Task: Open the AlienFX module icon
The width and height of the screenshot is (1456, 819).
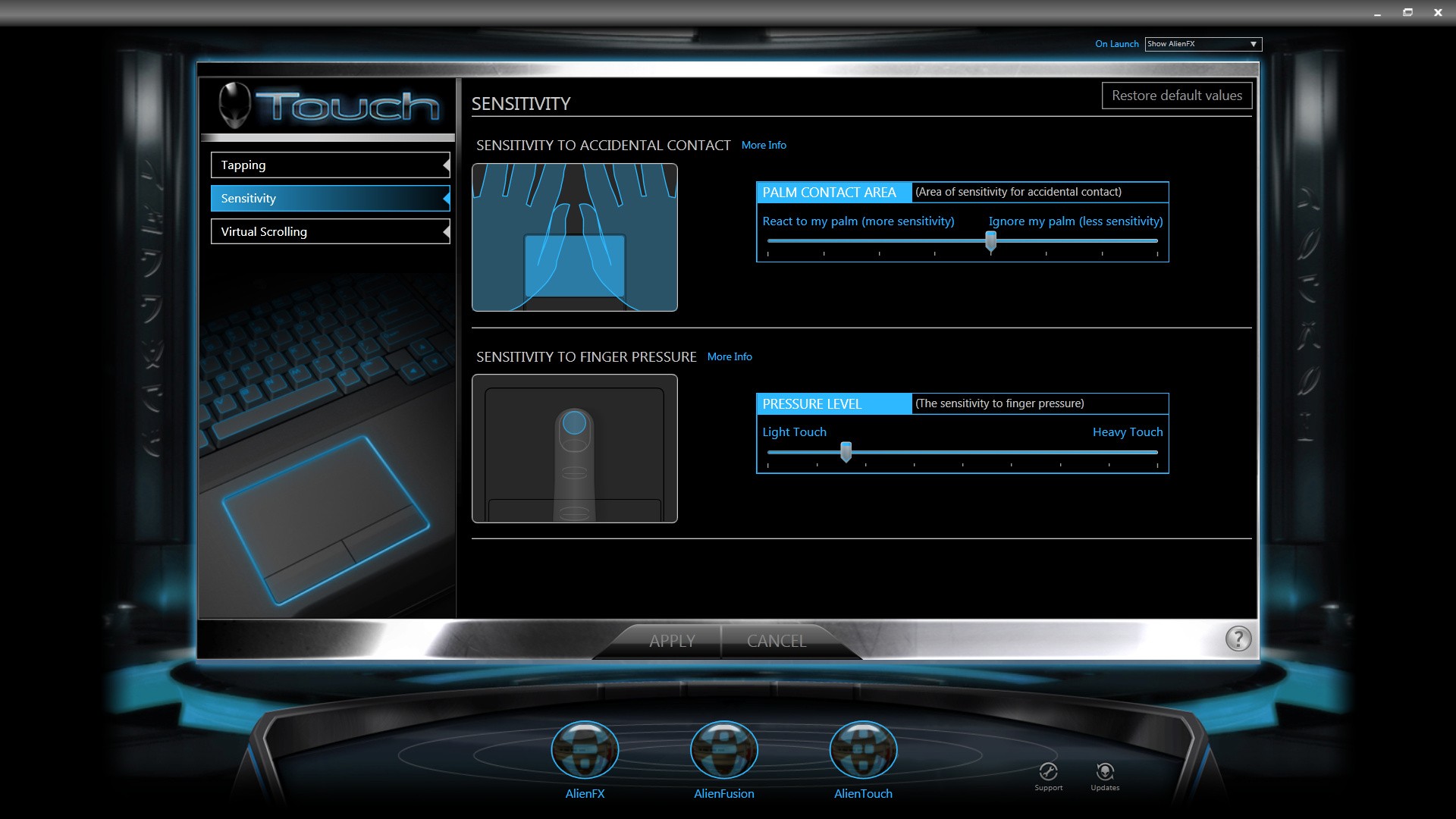Action: pos(585,750)
